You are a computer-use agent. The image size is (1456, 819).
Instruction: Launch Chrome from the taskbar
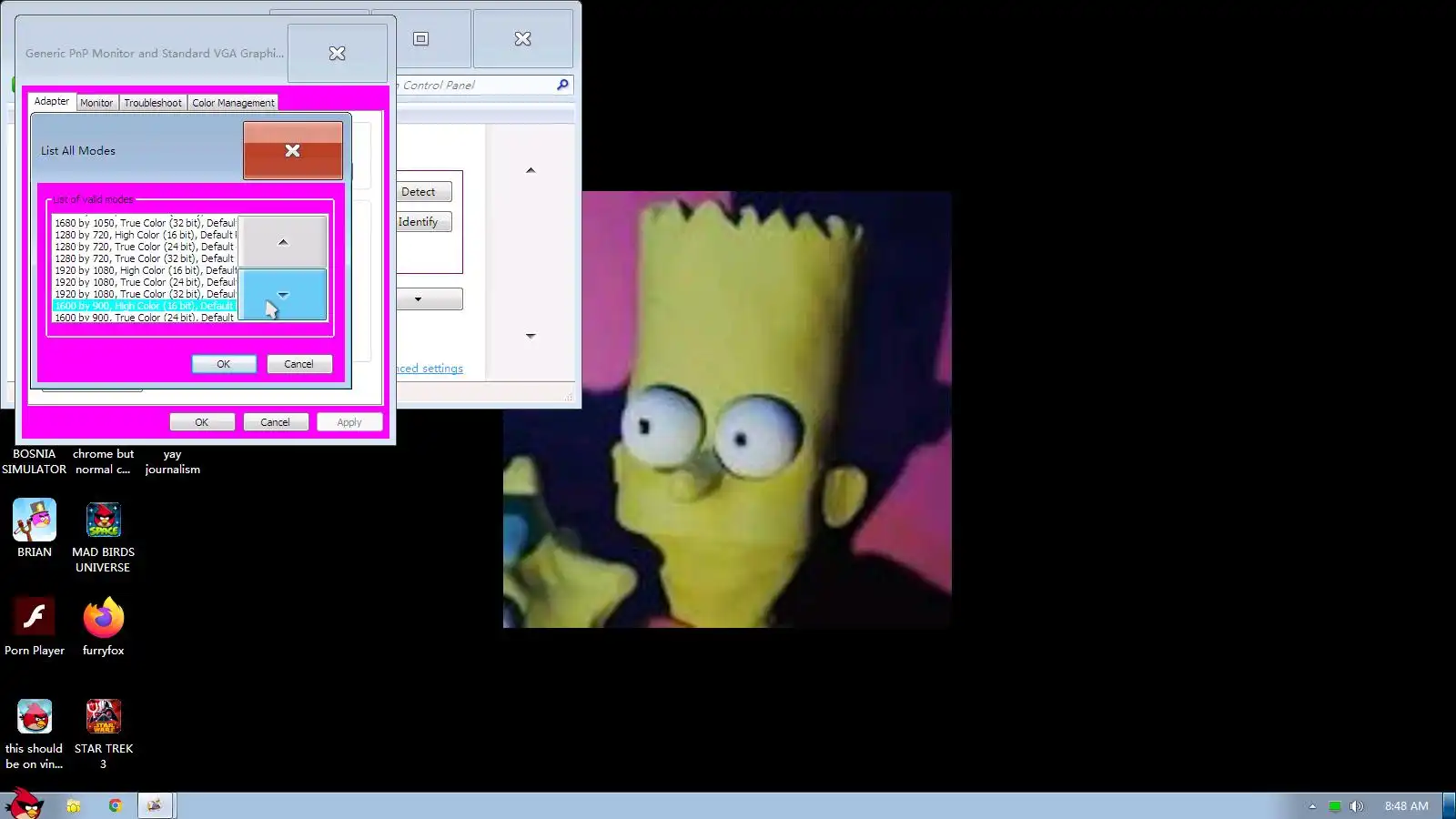tap(115, 805)
